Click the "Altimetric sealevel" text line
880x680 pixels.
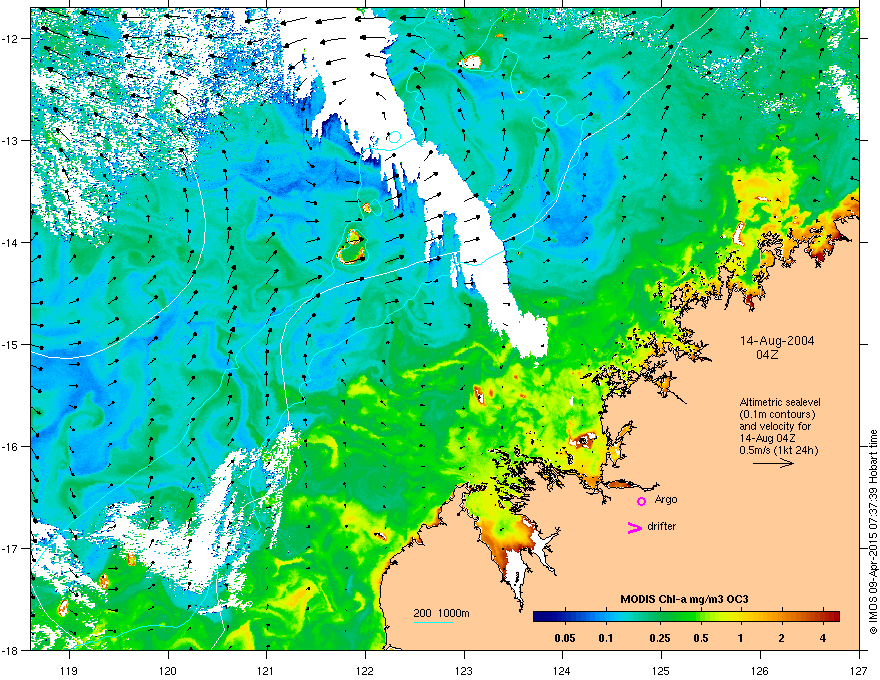tap(780, 402)
